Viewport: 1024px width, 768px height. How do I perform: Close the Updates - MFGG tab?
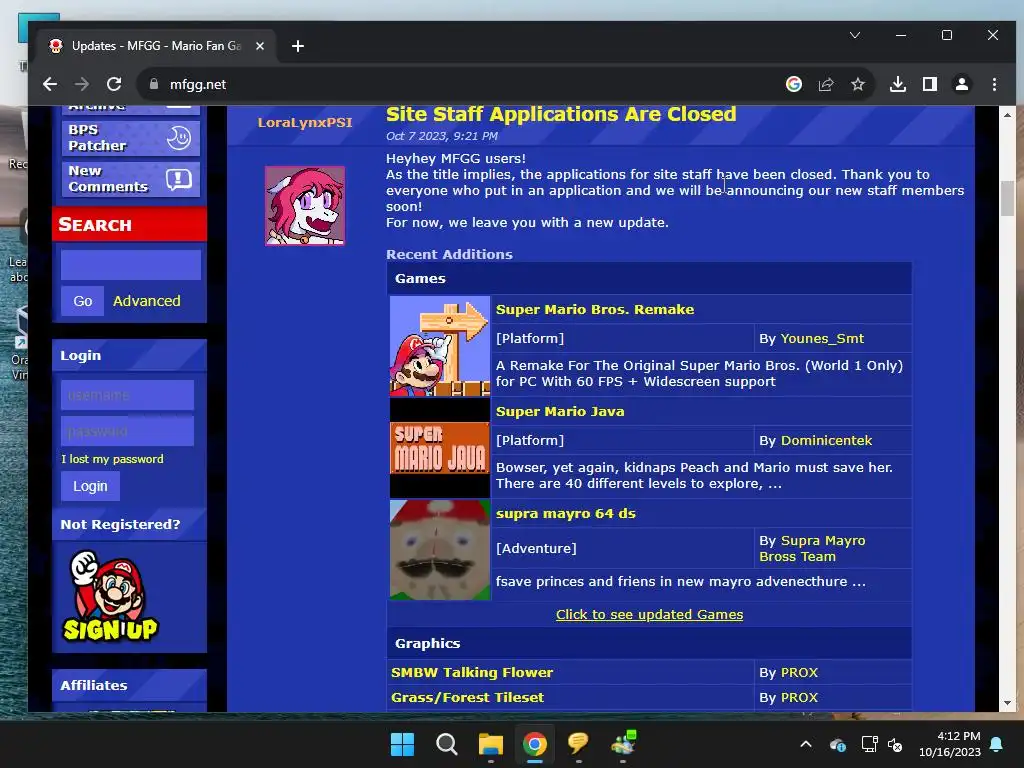pyautogui.click(x=260, y=46)
